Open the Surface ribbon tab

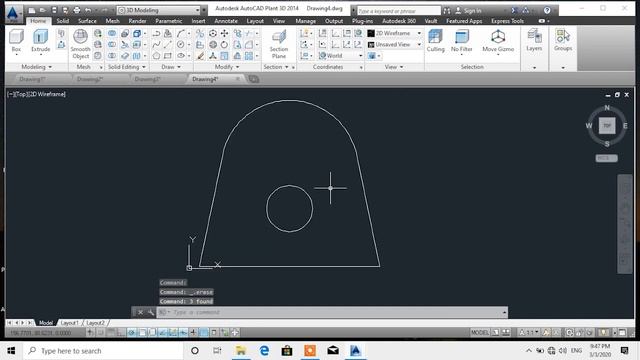tap(87, 21)
